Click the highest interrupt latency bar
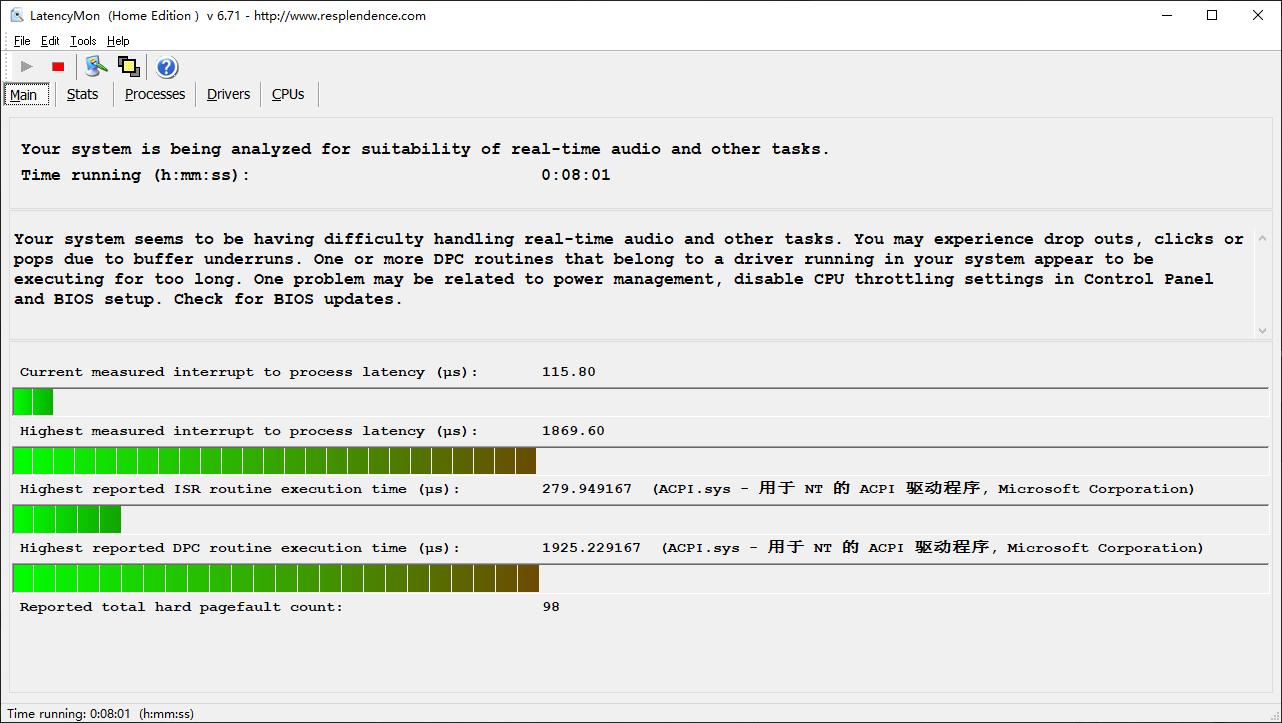 point(640,461)
